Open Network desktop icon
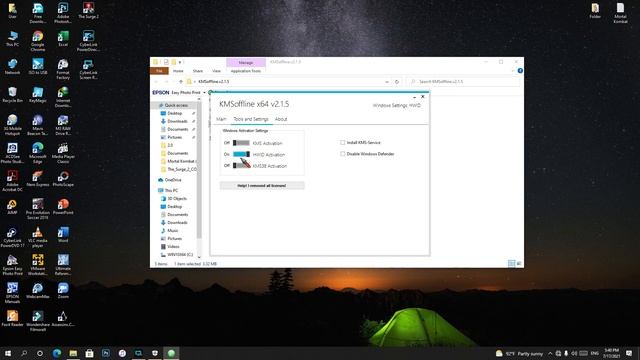The width and height of the screenshot is (640, 360). [x=12, y=67]
